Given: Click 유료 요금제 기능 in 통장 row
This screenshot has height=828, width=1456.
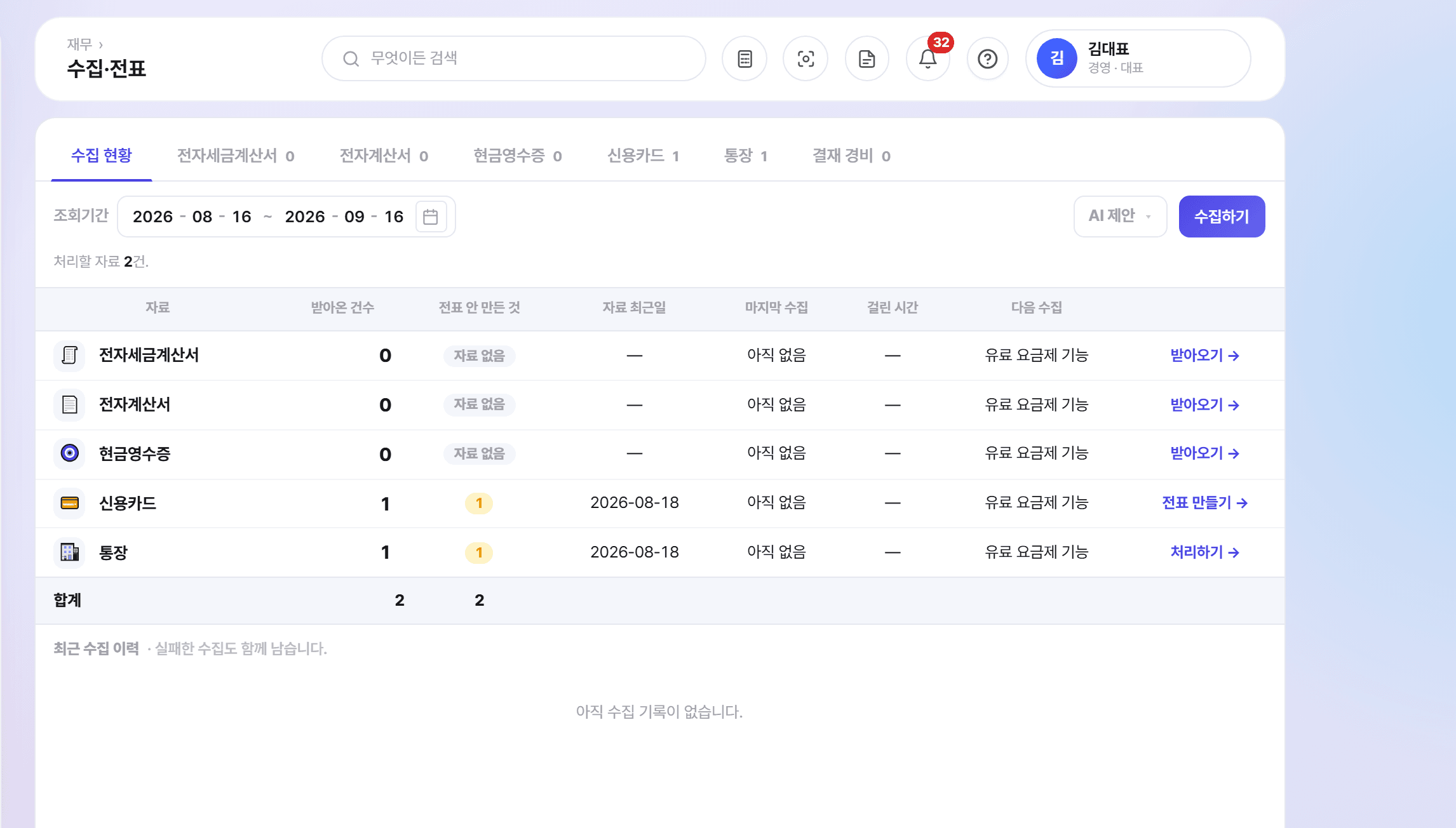Looking at the screenshot, I should pos(1037,552).
